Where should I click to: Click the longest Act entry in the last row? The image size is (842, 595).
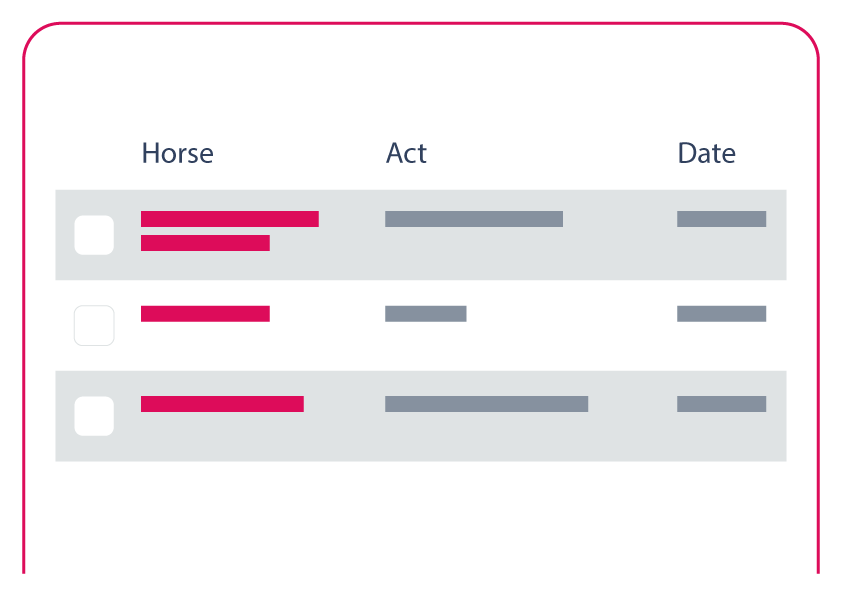(x=486, y=404)
